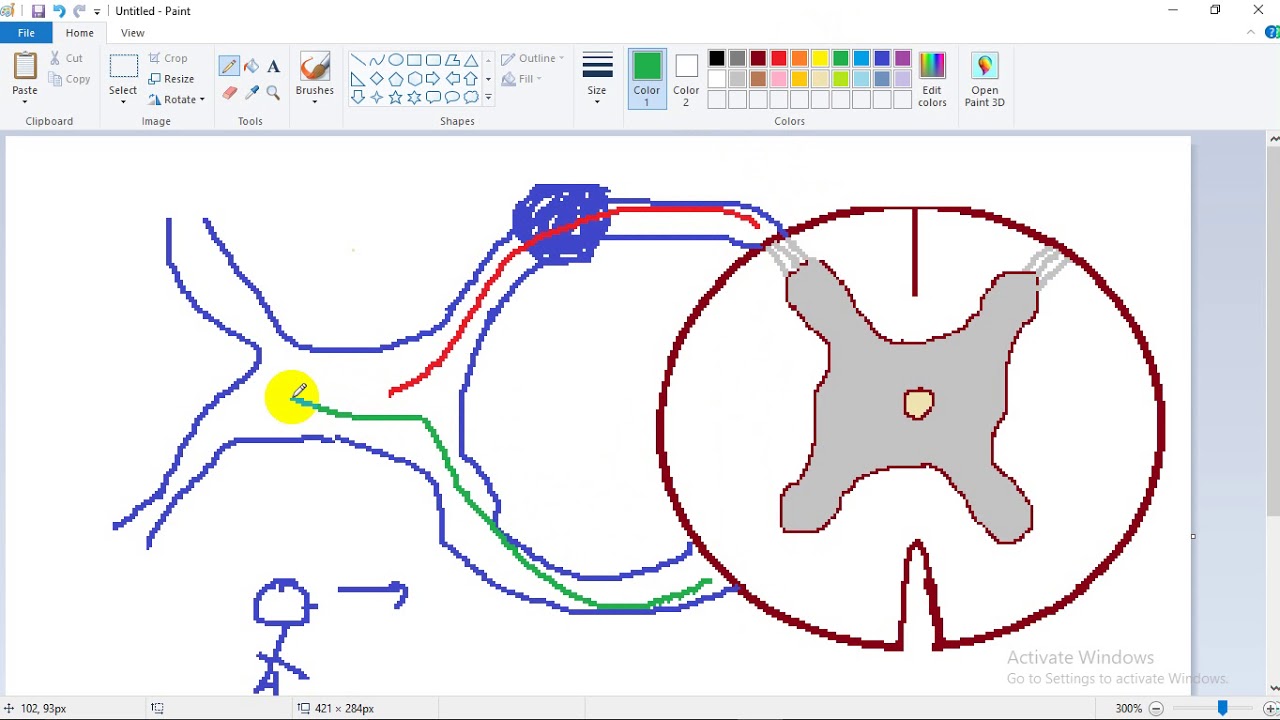Image resolution: width=1280 pixels, height=720 pixels.
Task: Switch to the View tab
Action: tap(133, 33)
